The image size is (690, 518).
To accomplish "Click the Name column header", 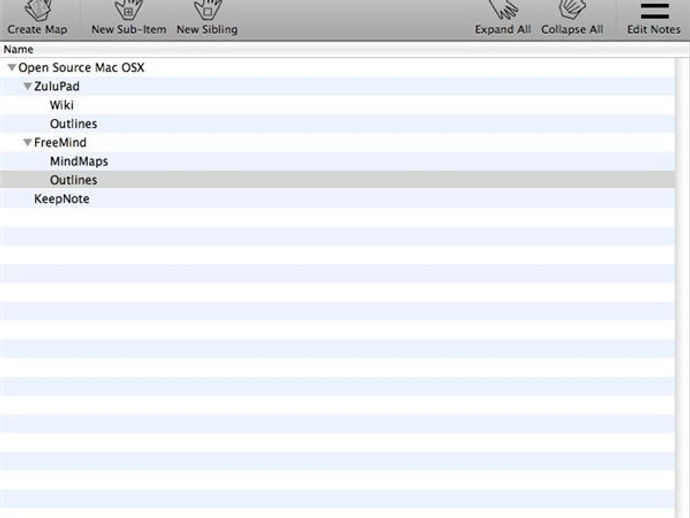I will click(x=345, y=49).
